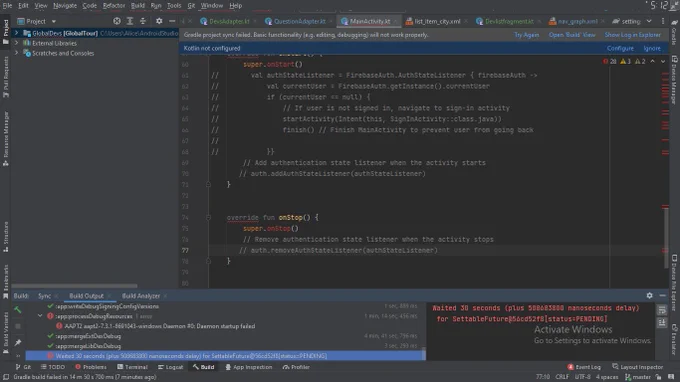Click tool windows quick access icon
Viewport: 680px width, 382px height.
[6, 377]
